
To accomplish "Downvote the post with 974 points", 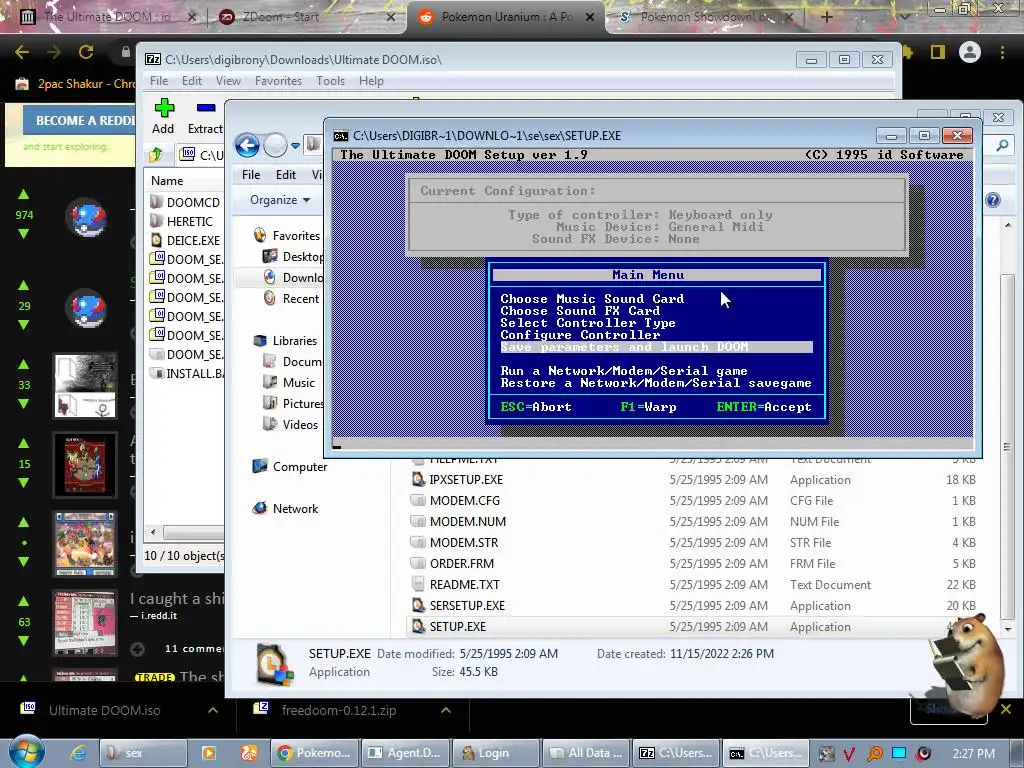I will [24, 234].
